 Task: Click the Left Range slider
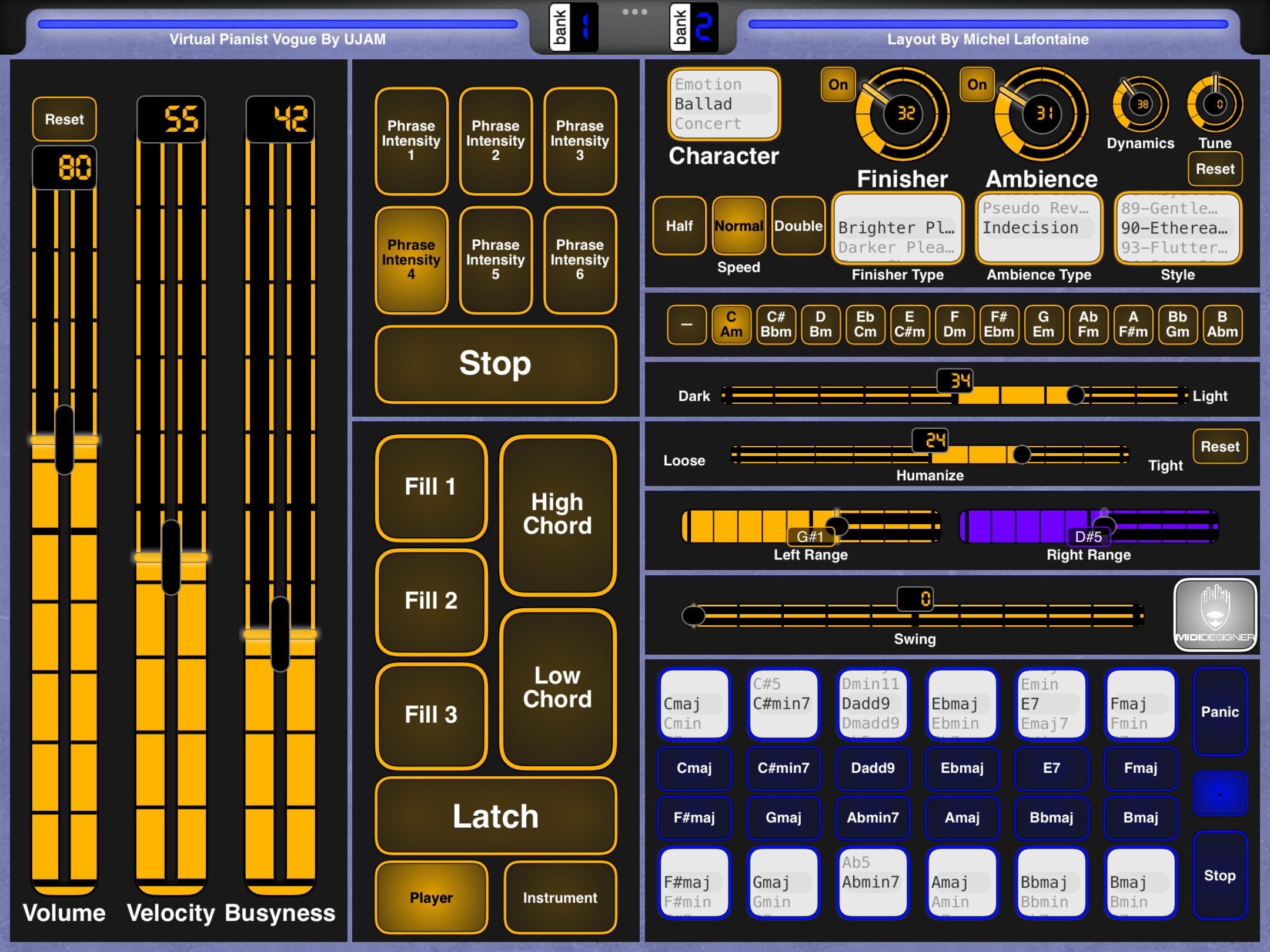click(811, 526)
